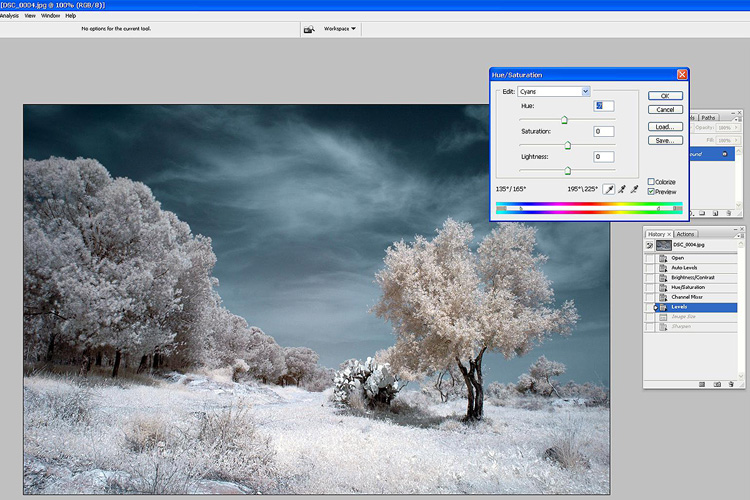
Task: Click the Levels history state icon
Action: click(x=663, y=307)
